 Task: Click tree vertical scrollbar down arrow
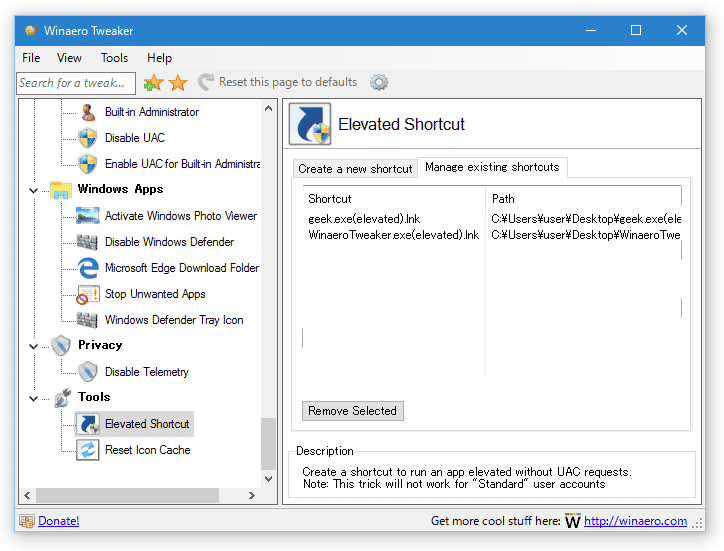(x=268, y=478)
